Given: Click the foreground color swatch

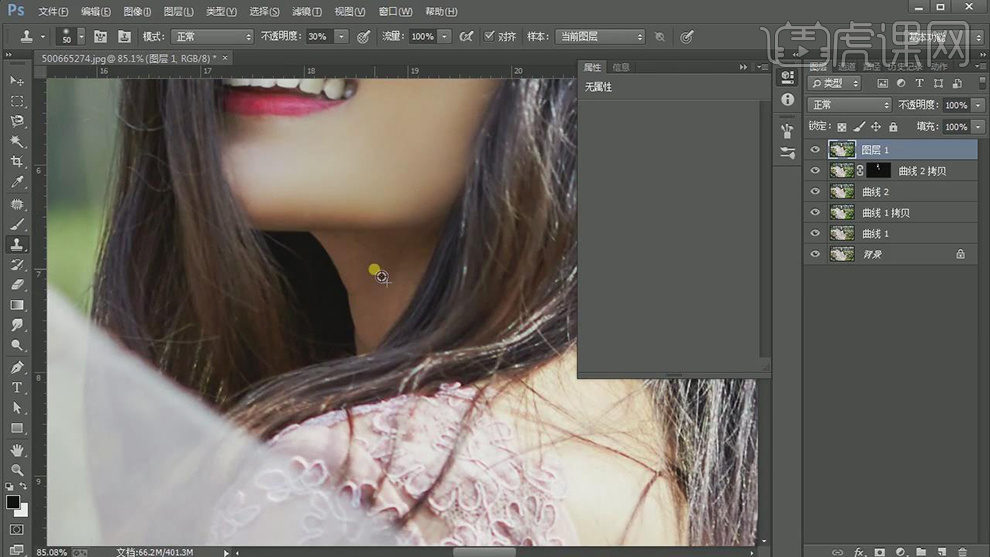Looking at the screenshot, I should pyautogui.click(x=13, y=502).
